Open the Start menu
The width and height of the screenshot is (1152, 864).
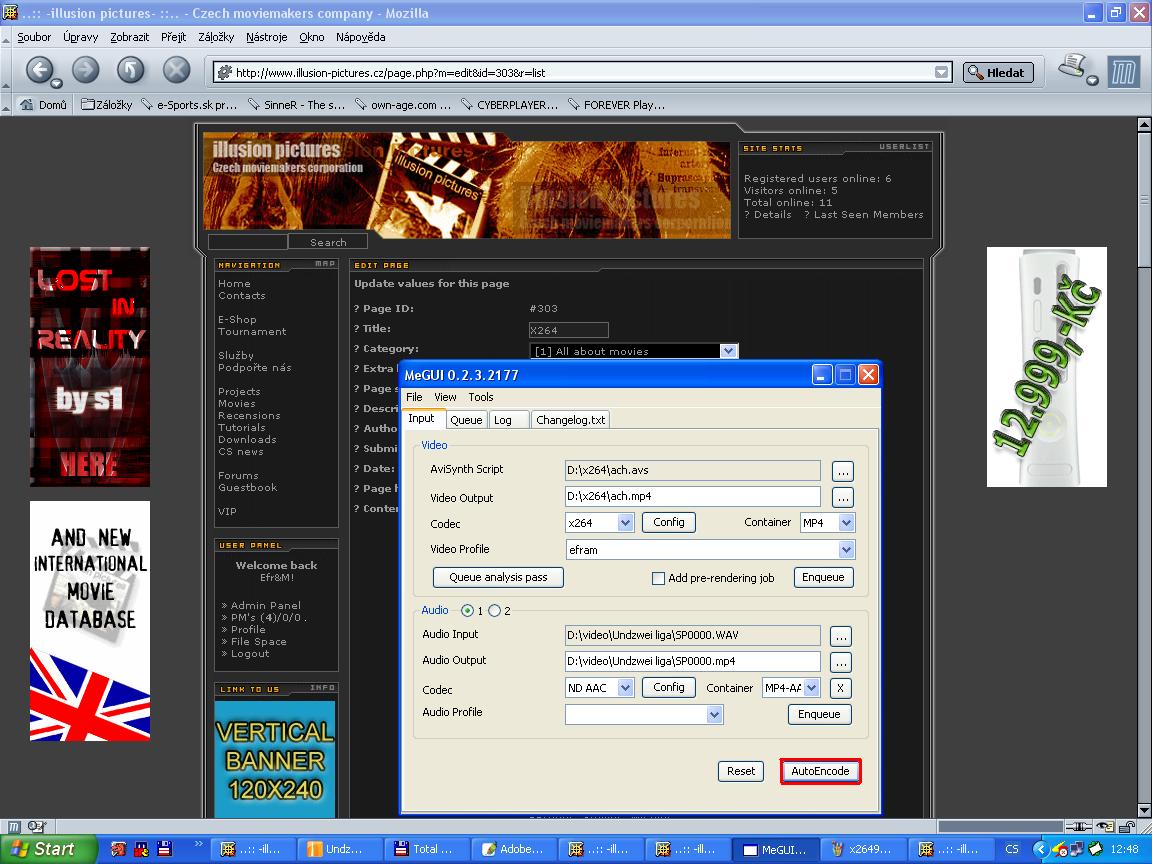(x=48, y=849)
